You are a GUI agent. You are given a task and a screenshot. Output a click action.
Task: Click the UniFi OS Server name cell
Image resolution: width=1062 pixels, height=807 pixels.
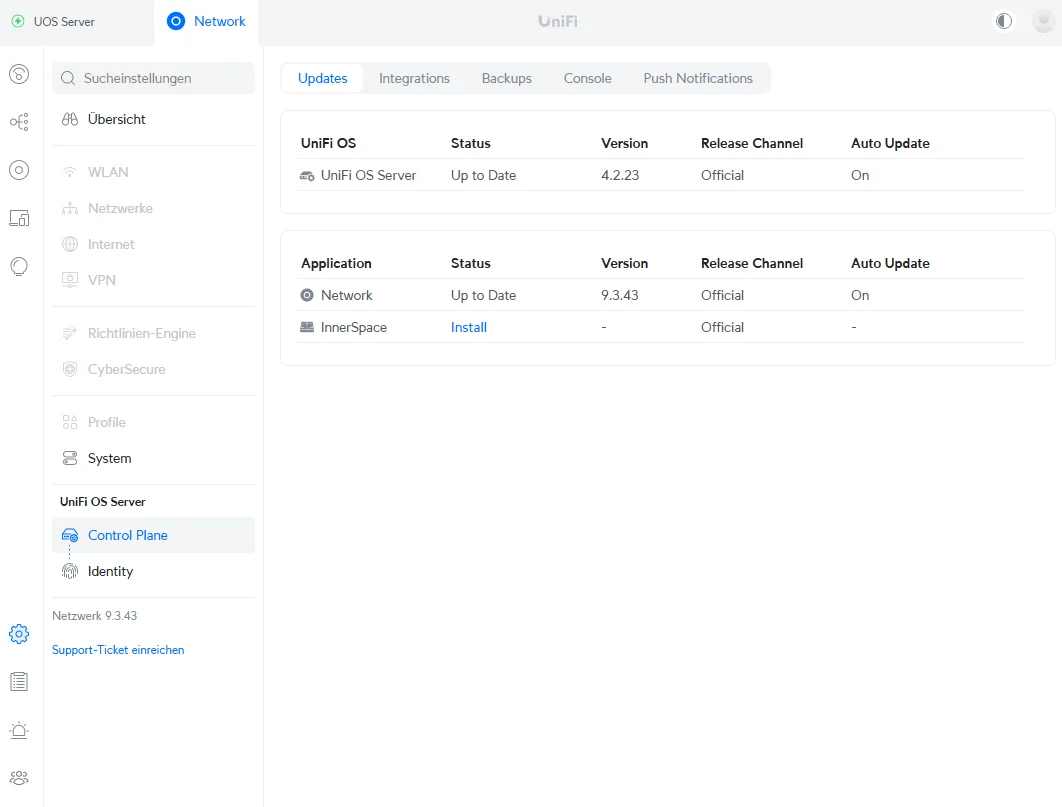coord(368,175)
